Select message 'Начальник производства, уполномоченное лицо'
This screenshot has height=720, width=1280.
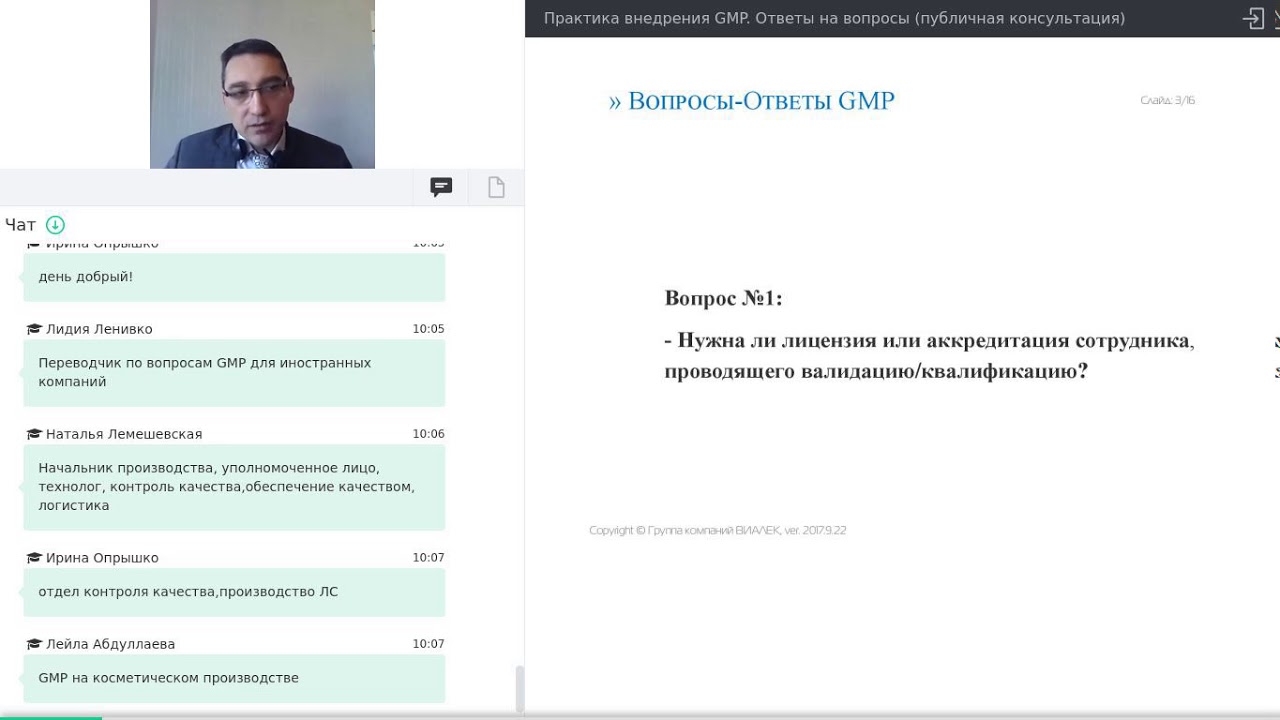click(x=234, y=487)
